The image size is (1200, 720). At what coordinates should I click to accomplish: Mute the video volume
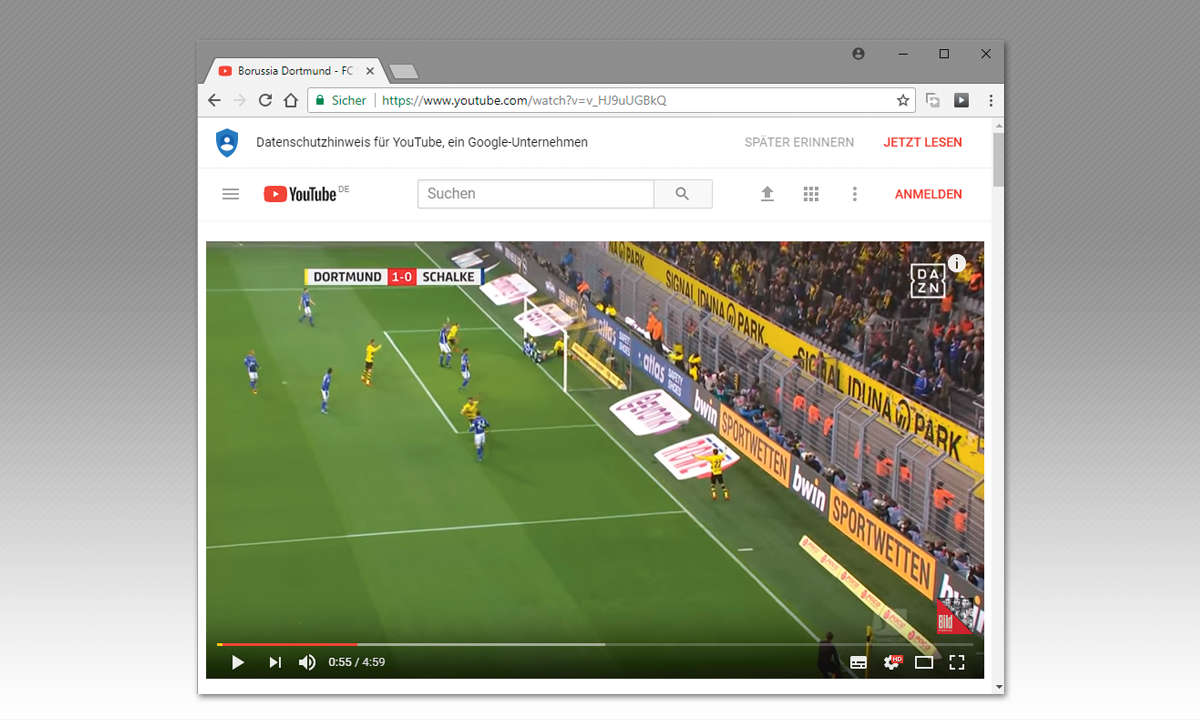(307, 662)
